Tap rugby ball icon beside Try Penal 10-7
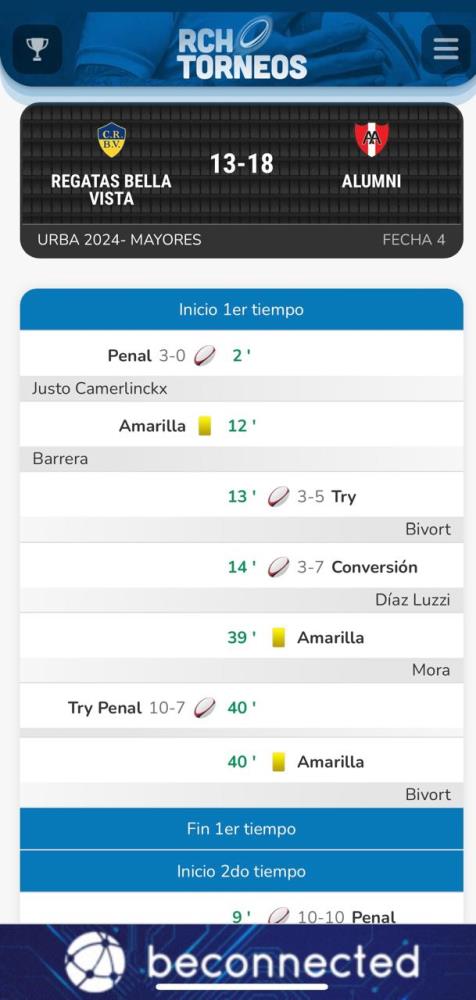 [x=205, y=708]
